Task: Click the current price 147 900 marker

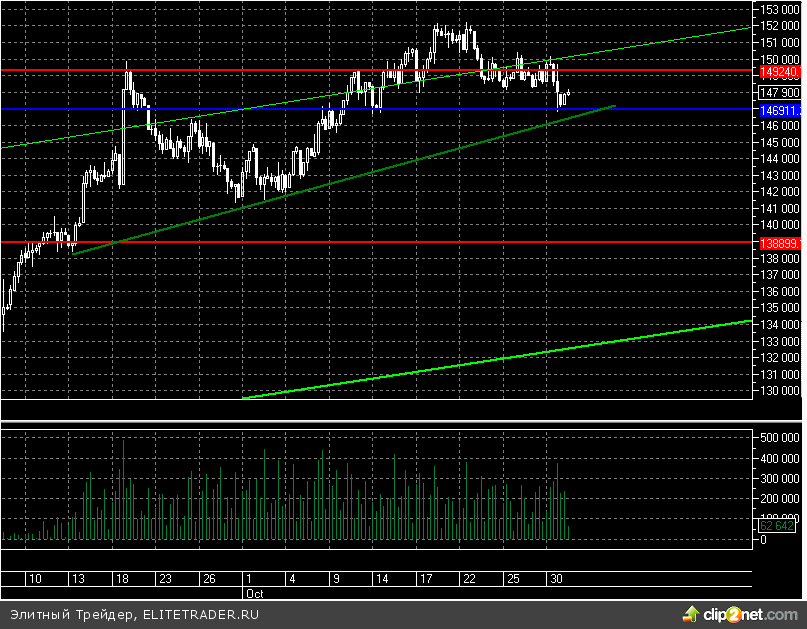Action: (778, 91)
